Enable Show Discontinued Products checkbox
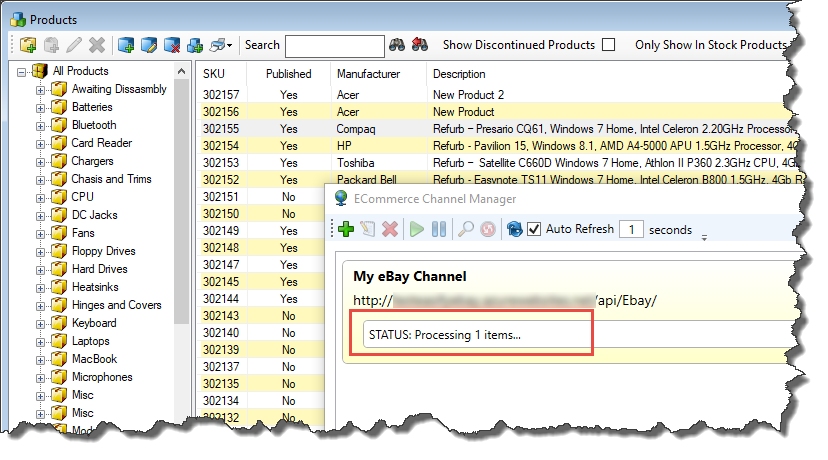 (608, 45)
